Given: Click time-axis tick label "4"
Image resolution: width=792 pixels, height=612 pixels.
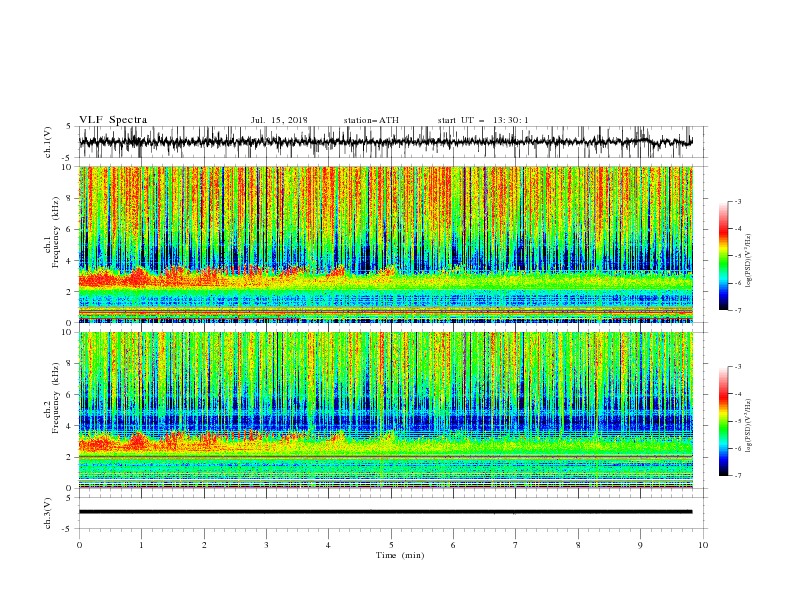Looking at the screenshot, I should point(329,545).
